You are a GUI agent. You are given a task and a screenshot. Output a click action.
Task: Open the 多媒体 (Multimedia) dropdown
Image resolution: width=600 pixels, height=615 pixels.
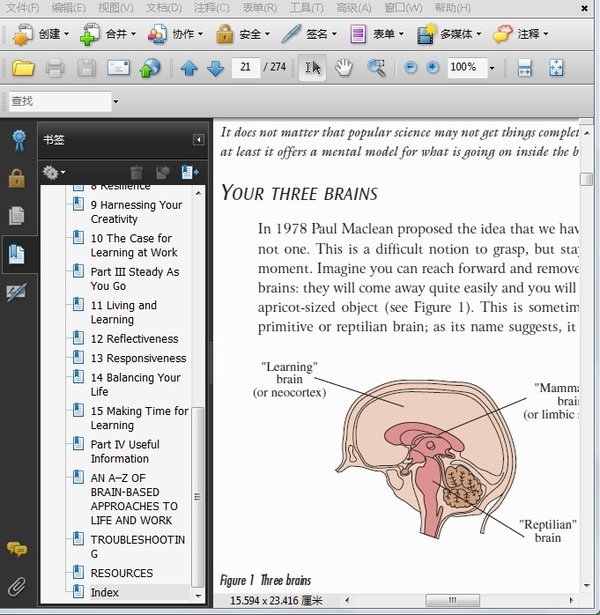pos(449,35)
